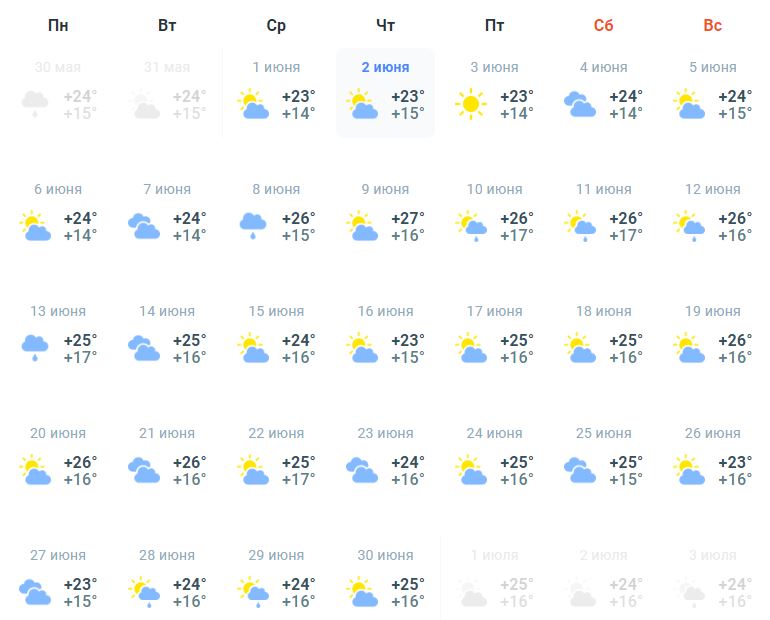Image resolution: width=770 pixels, height=620 pixels.
Task: Click the sun-and-rain icon for 10 июня
Action: [x=469, y=226]
